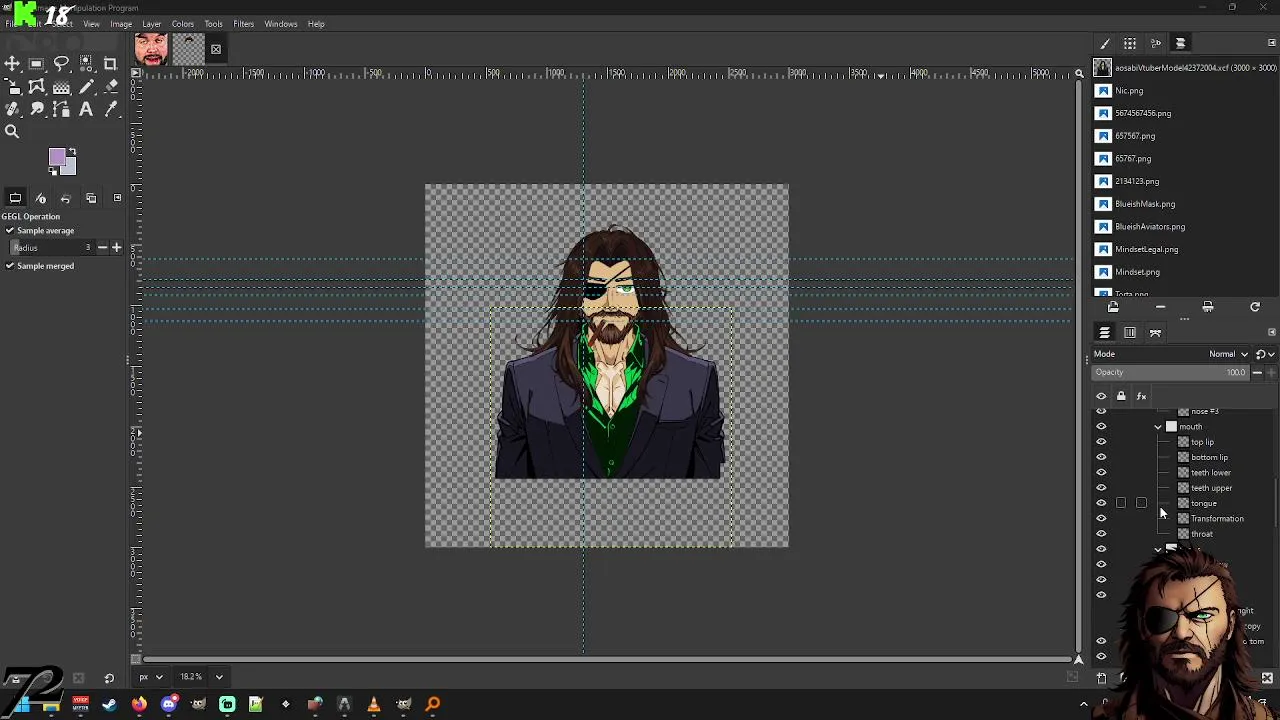Select the Free Select lasso tool
Screen dimensions: 1280x720
61,64
